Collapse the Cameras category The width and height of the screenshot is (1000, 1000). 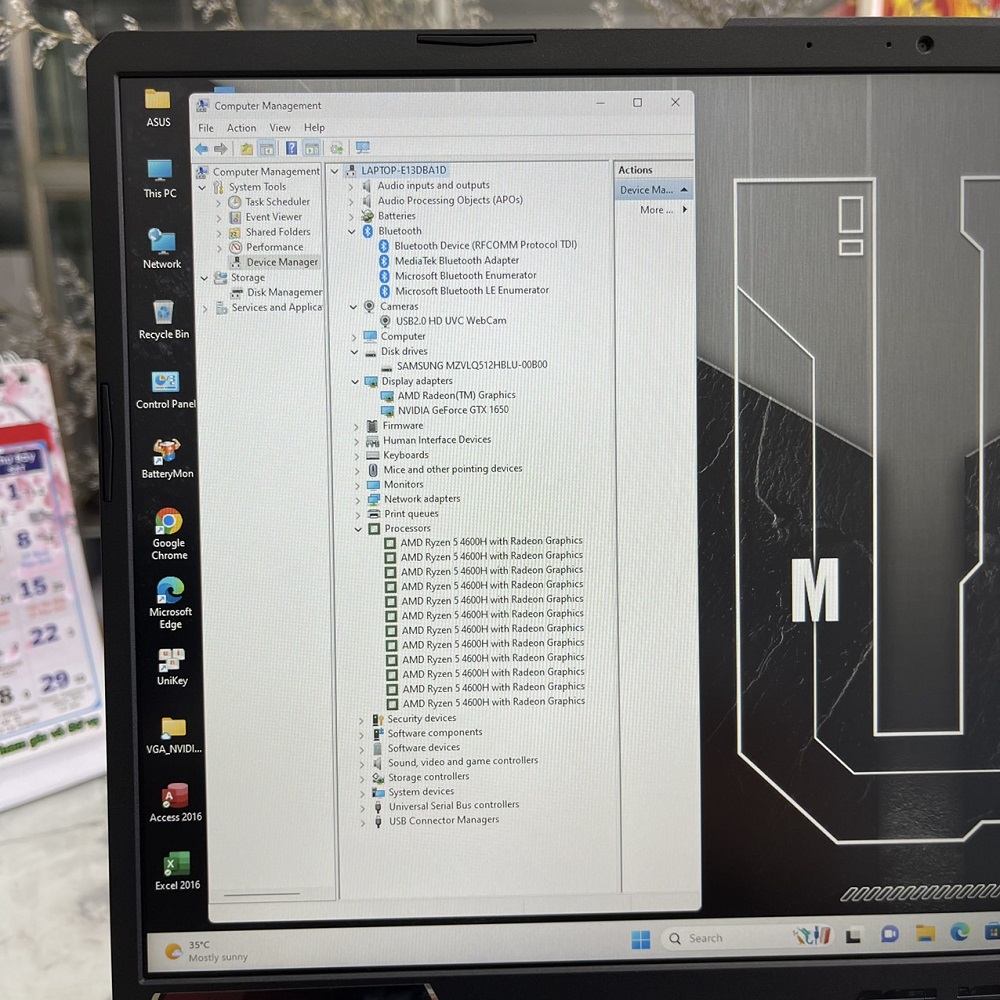click(353, 307)
